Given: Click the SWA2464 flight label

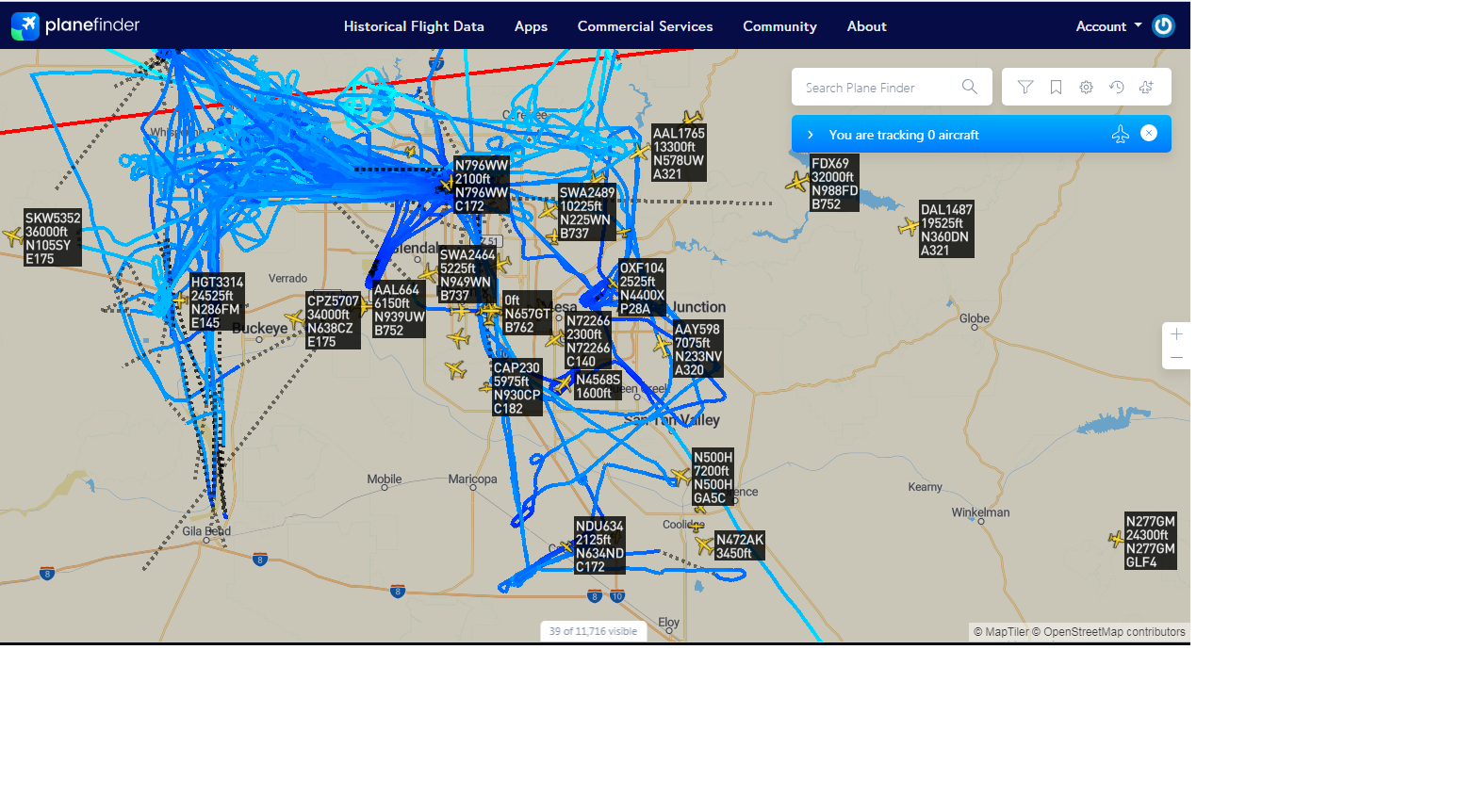Looking at the screenshot, I should coord(467,275).
